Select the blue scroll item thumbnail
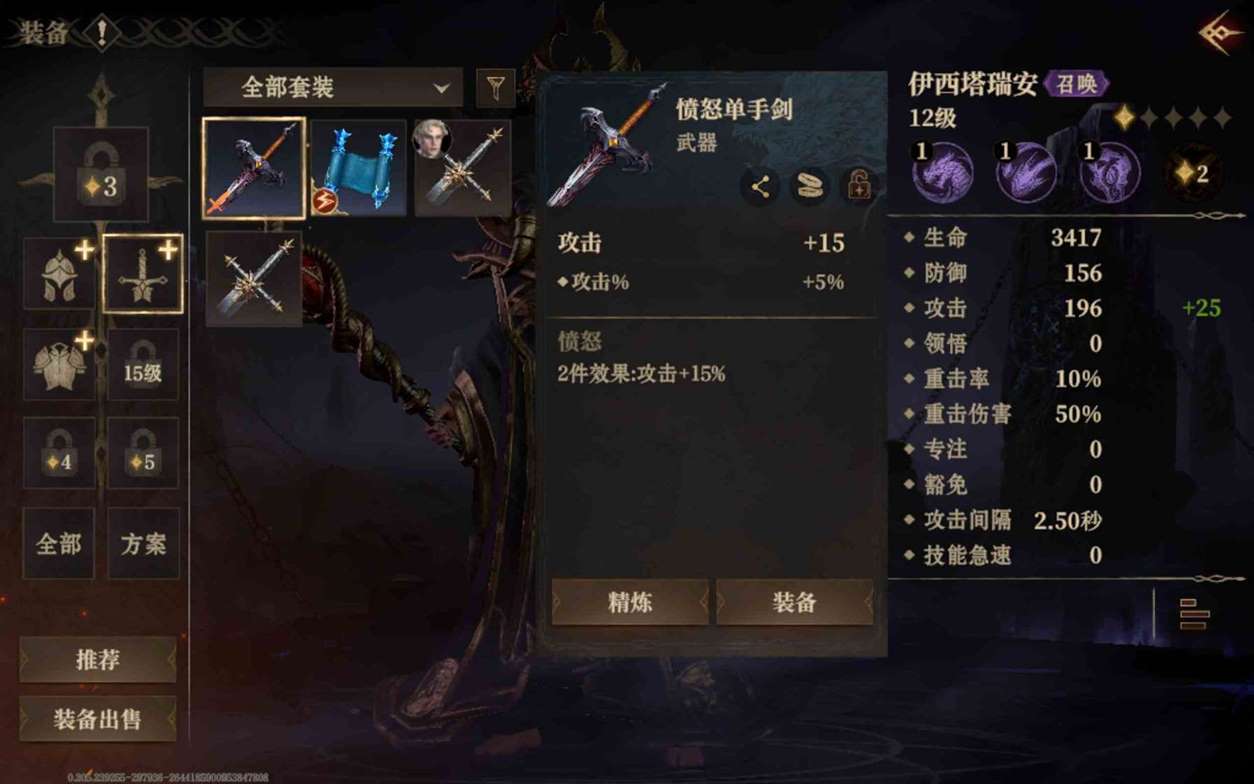The image size is (1254, 784). (359, 168)
